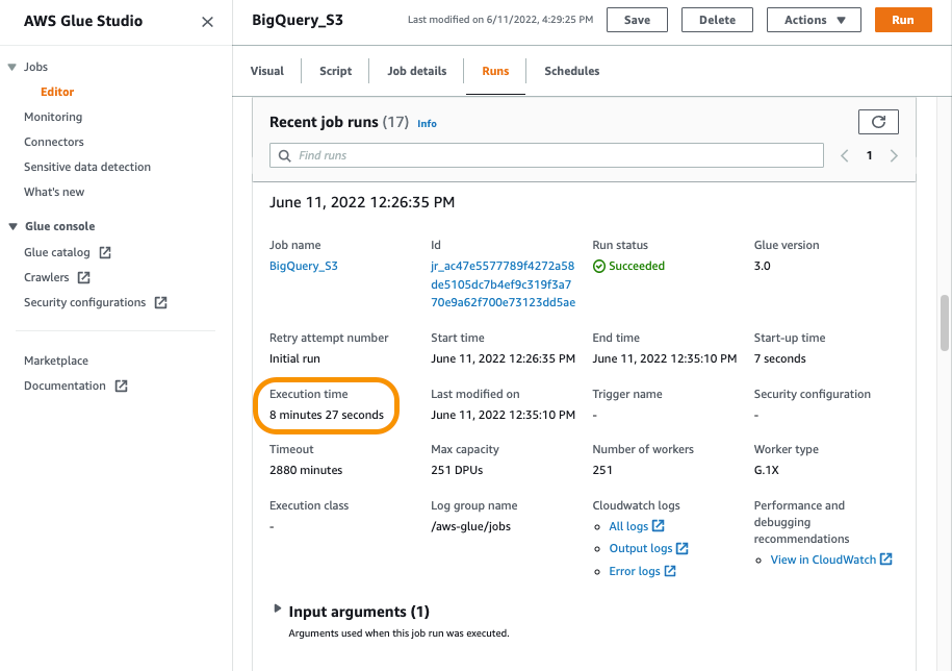Click the 251 DPUs value
This screenshot has height=672, width=952.
tap(457, 470)
